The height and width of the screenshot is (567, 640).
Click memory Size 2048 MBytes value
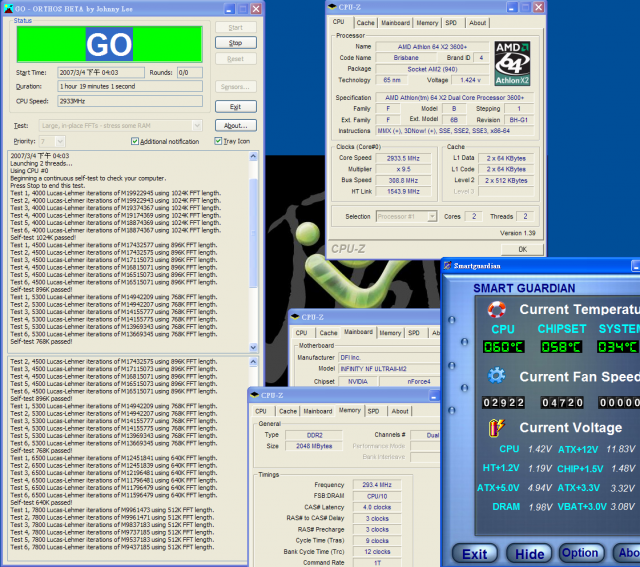(314, 446)
